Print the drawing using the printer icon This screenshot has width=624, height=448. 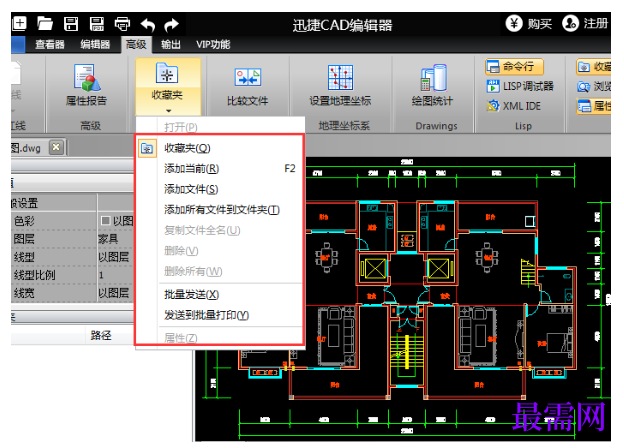(x=122, y=24)
